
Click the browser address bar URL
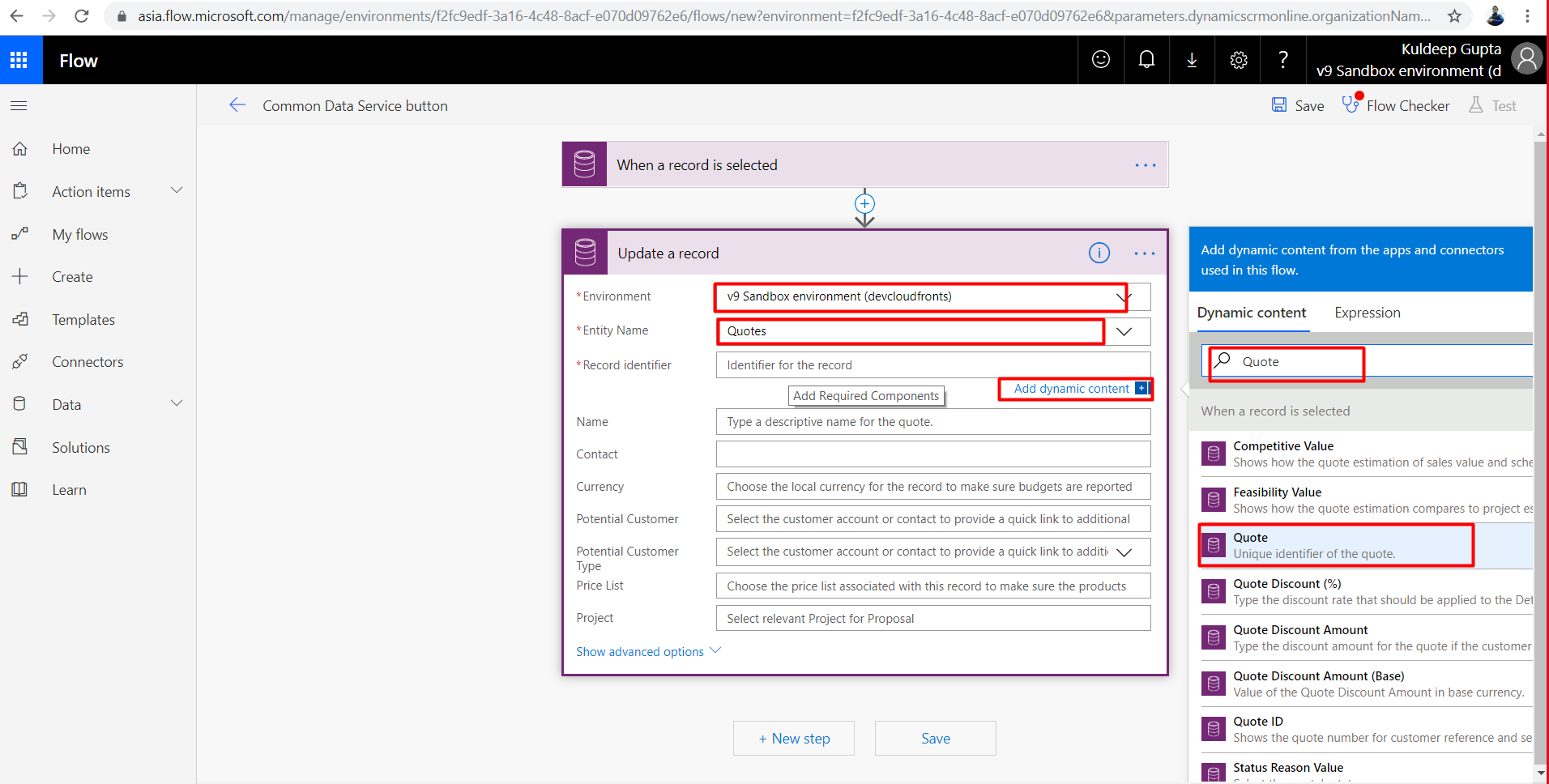pyautogui.click(x=783, y=15)
